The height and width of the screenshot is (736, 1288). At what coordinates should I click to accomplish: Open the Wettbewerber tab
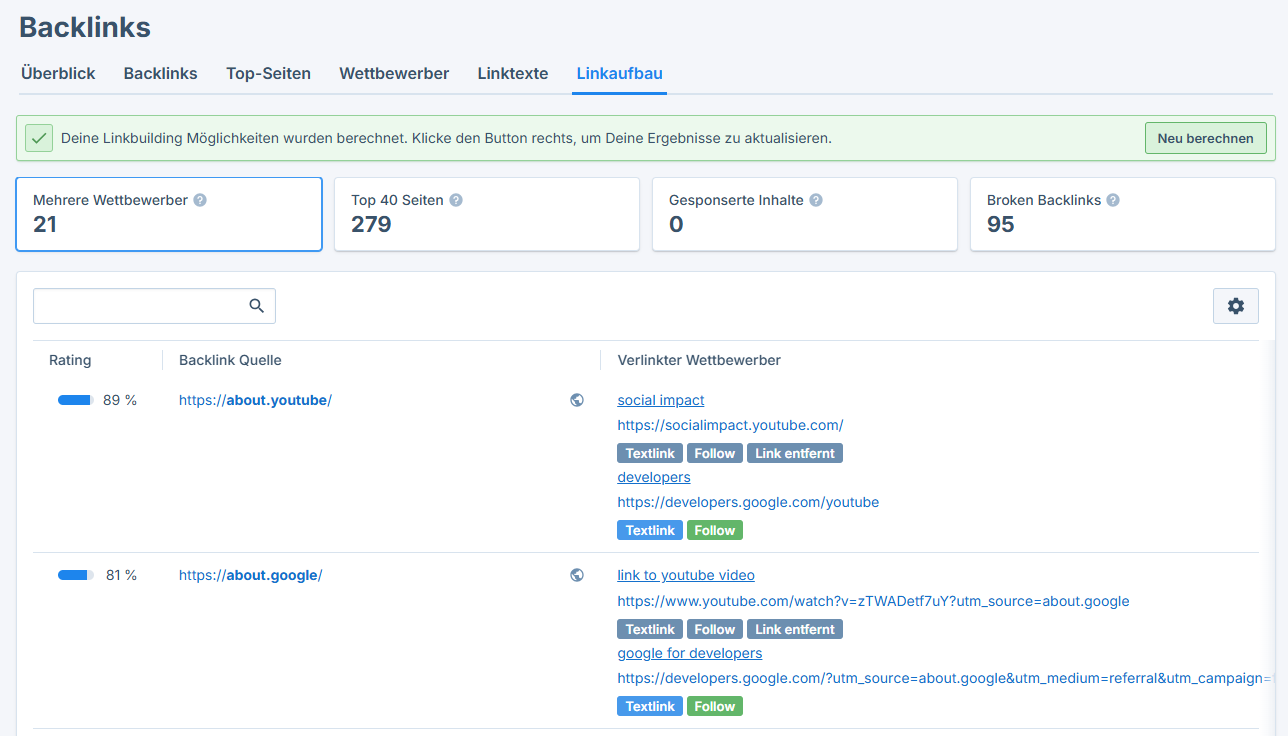coord(394,73)
